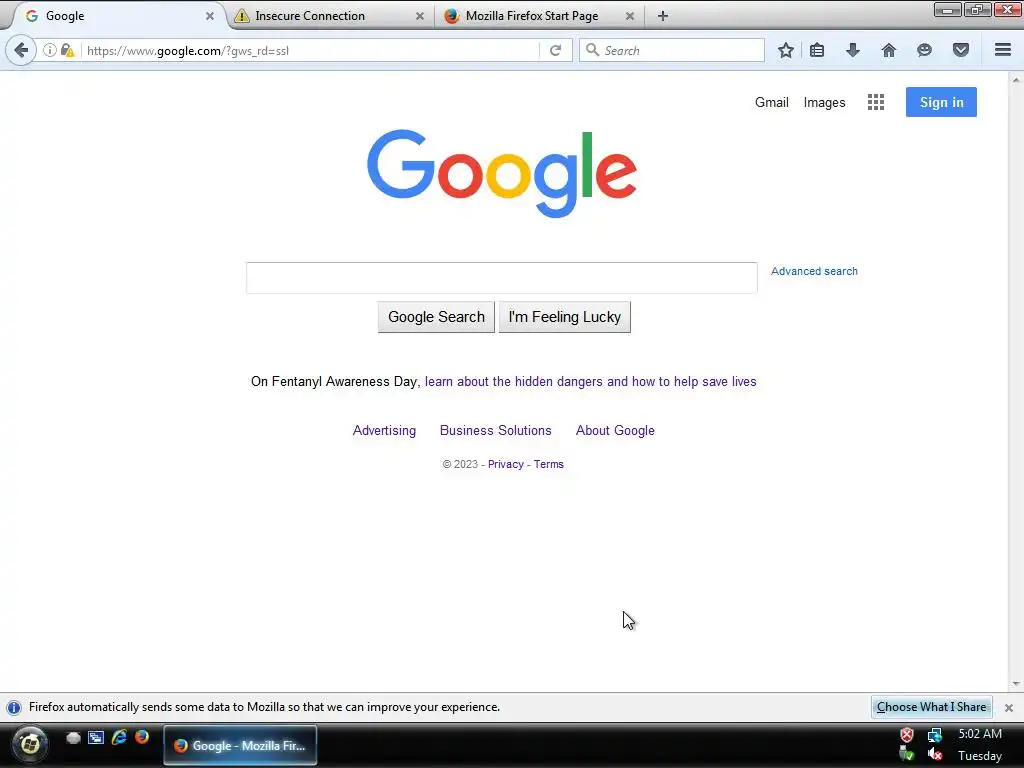Click the blue Sign in button

pos(941,102)
